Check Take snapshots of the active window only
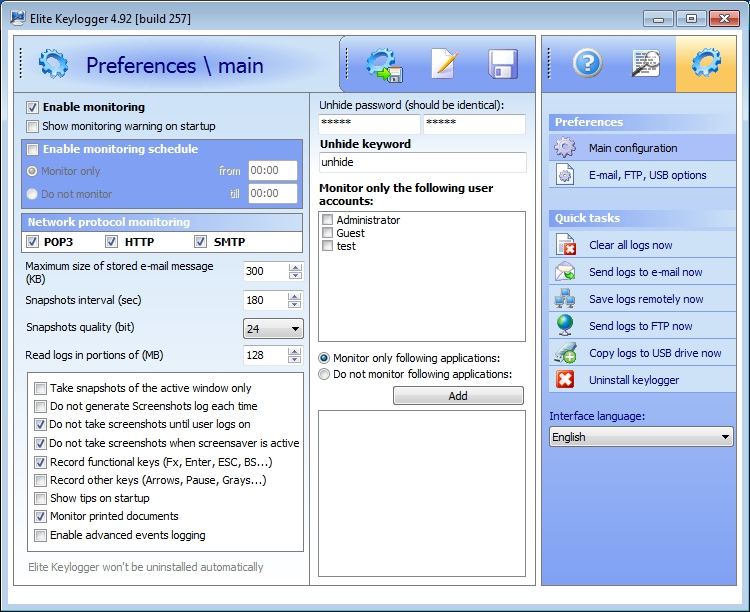 [41, 388]
